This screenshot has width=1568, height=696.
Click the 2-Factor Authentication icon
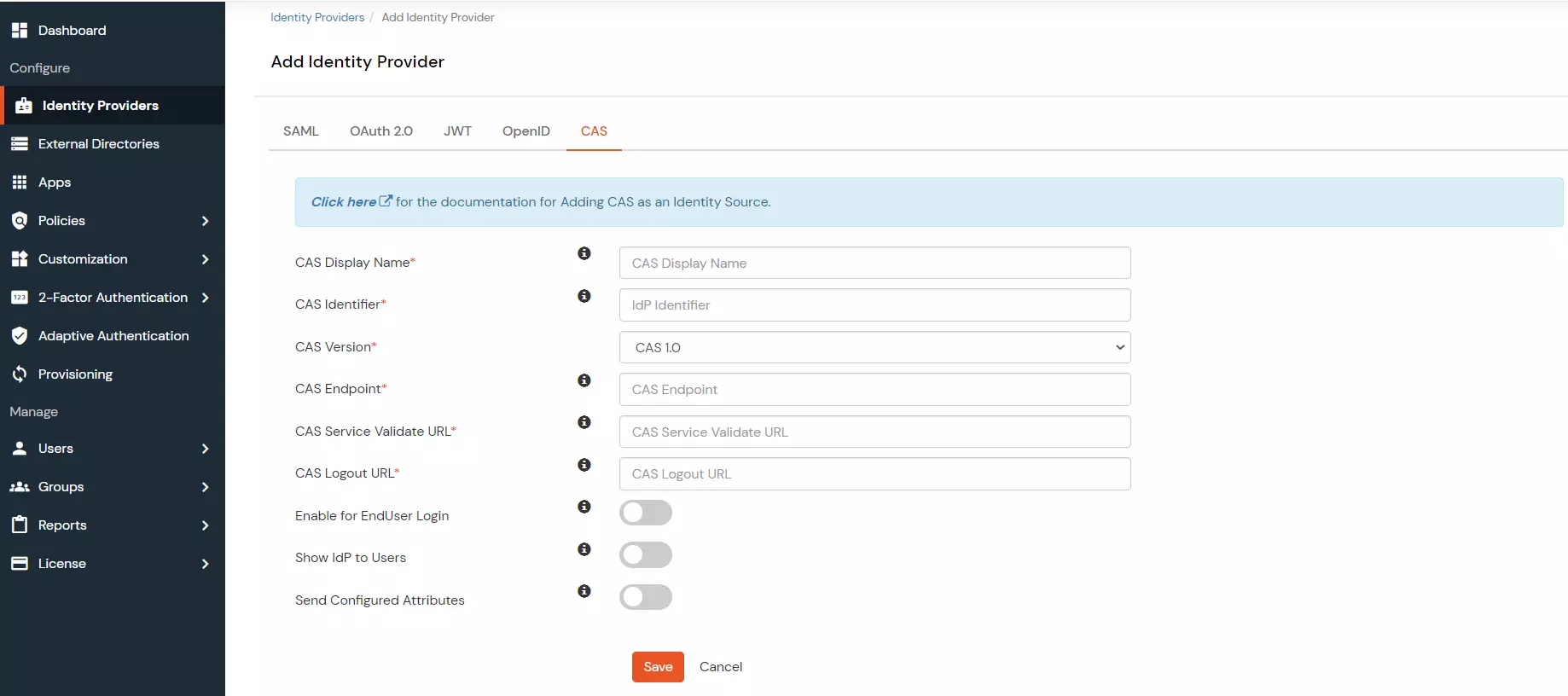pos(20,298)
